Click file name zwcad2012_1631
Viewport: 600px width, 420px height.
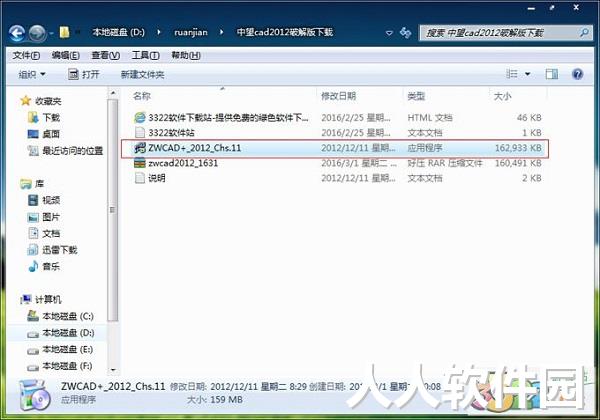click(x=183, y=163)
